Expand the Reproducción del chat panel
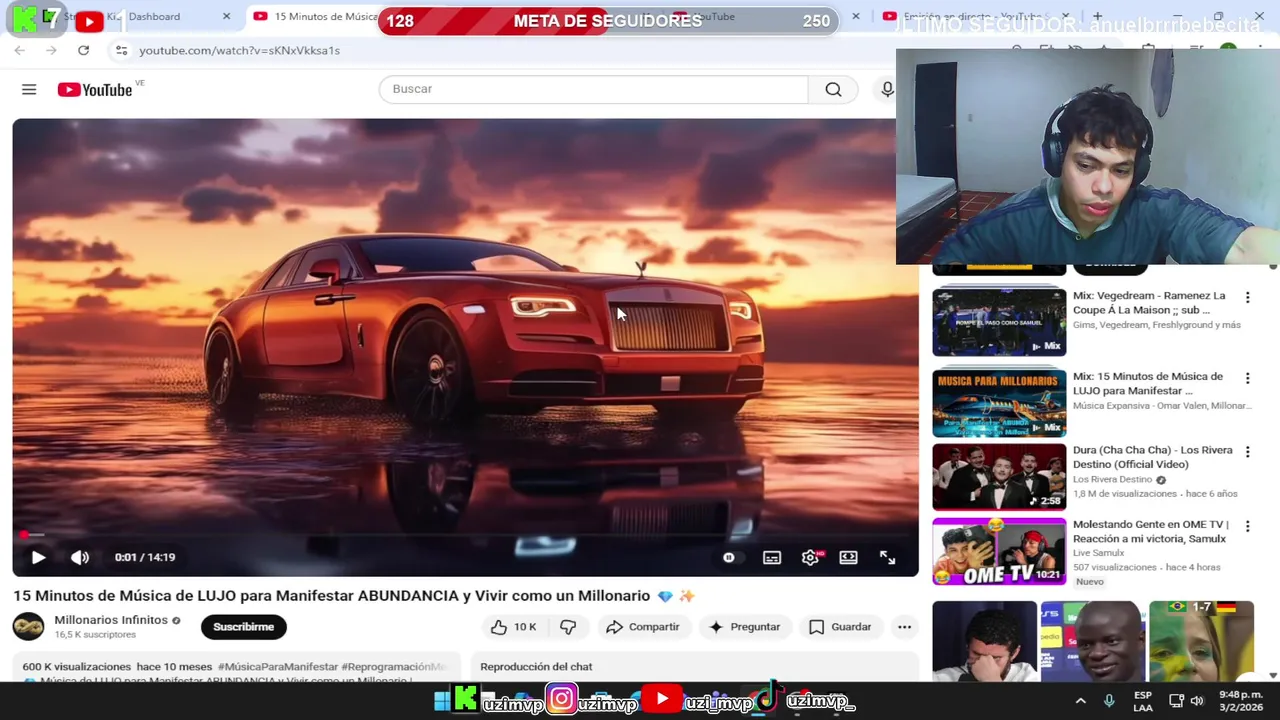 coord(695,667)
